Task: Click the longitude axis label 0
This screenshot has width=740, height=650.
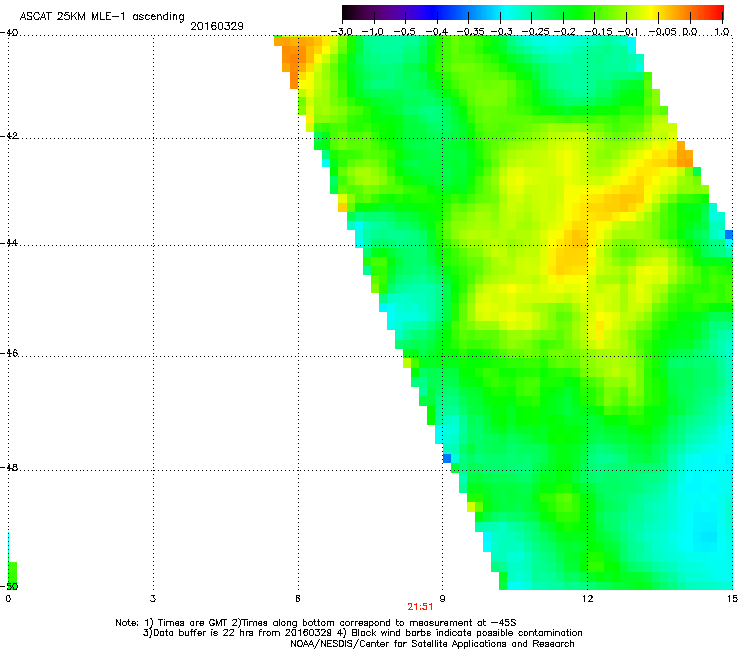Action: pyautogui.click(x=8, y=599)
